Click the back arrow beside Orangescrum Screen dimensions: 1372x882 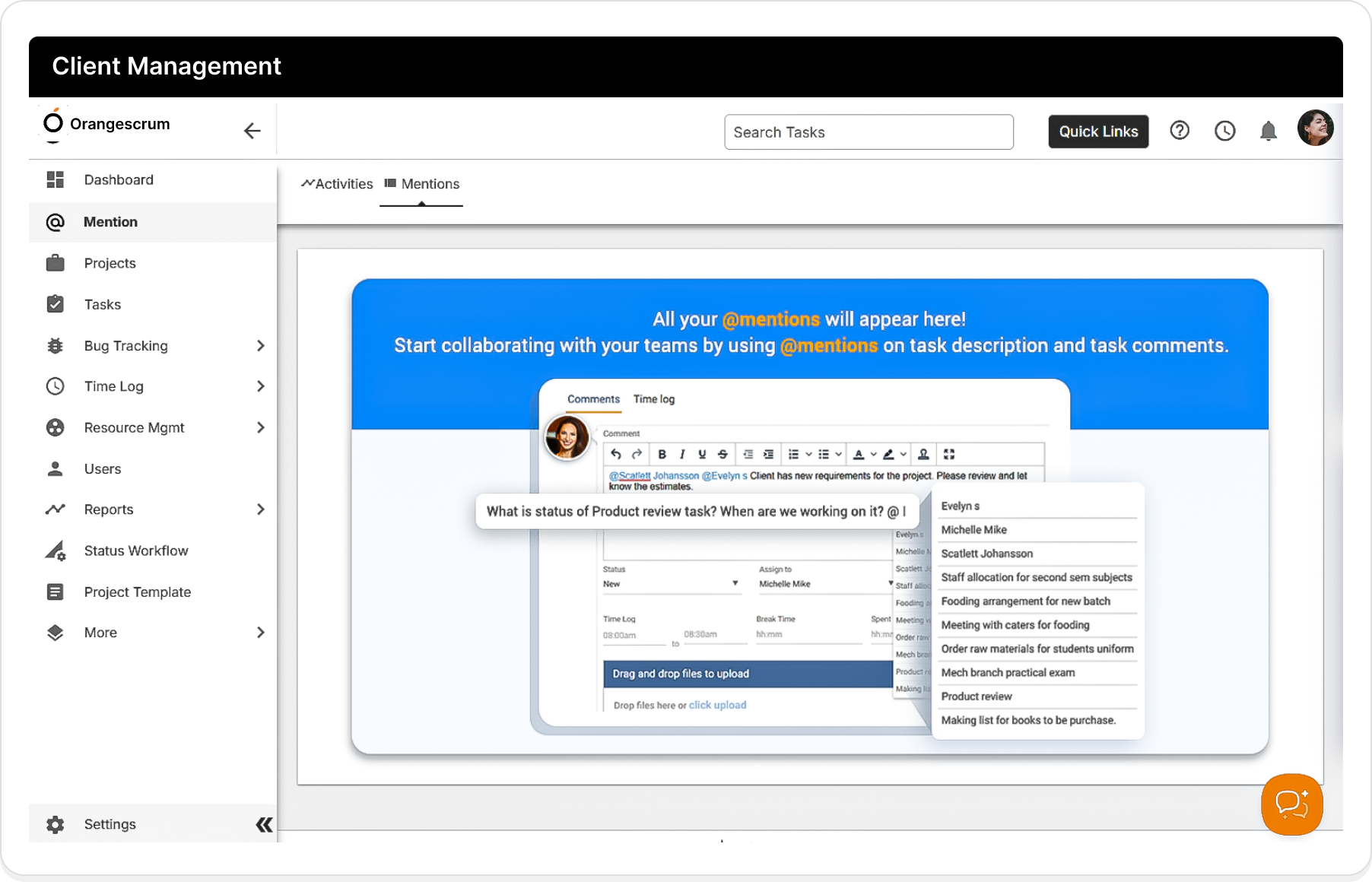252,131
